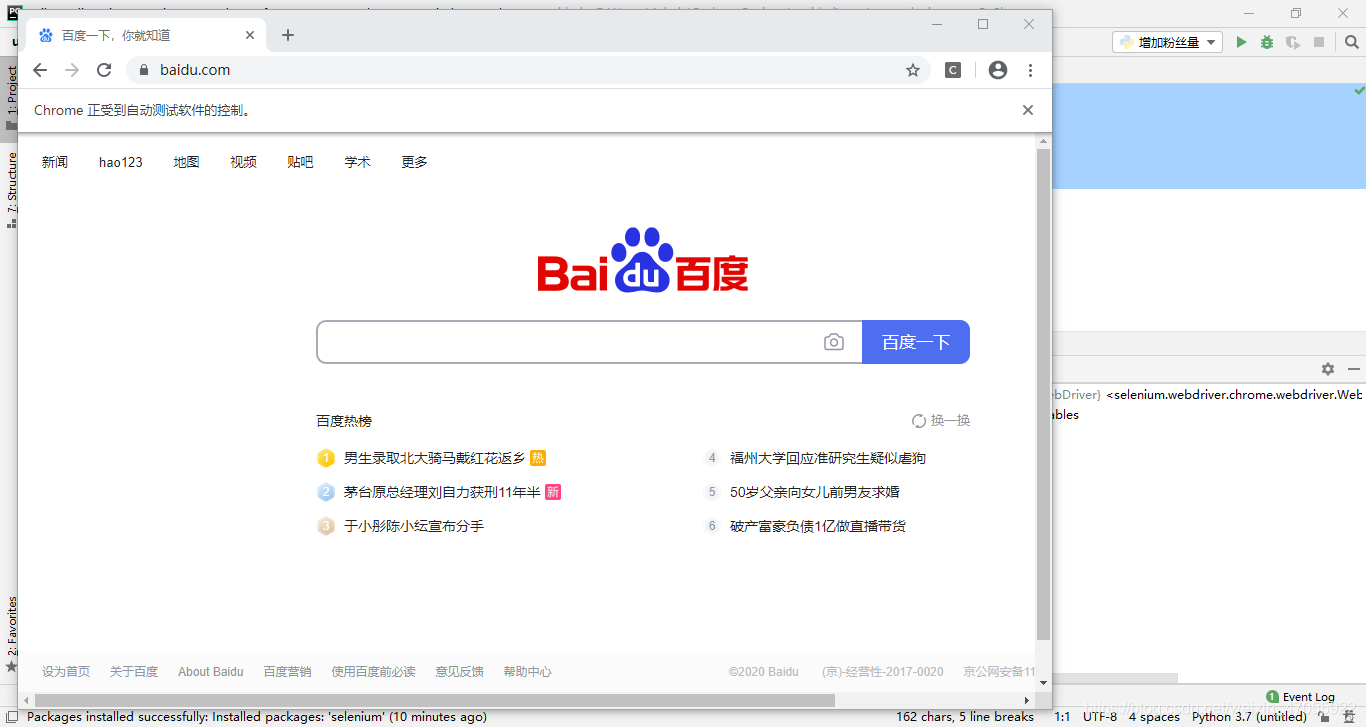Open the settings gear in PyCharm tool window
Image resolution: width=1366 pixels, height=727 pixels.
click(x=1328, y=369)
